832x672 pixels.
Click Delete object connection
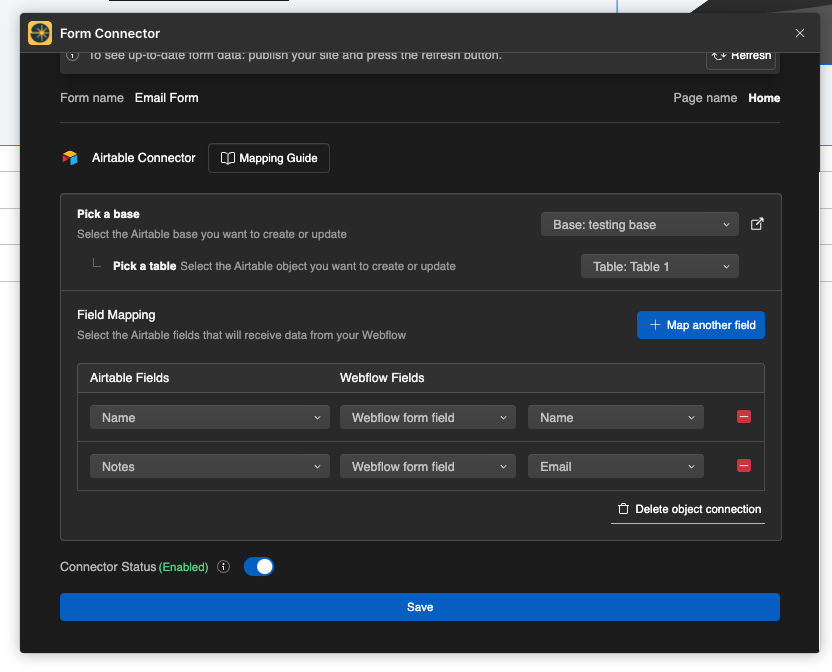(688, 510)
